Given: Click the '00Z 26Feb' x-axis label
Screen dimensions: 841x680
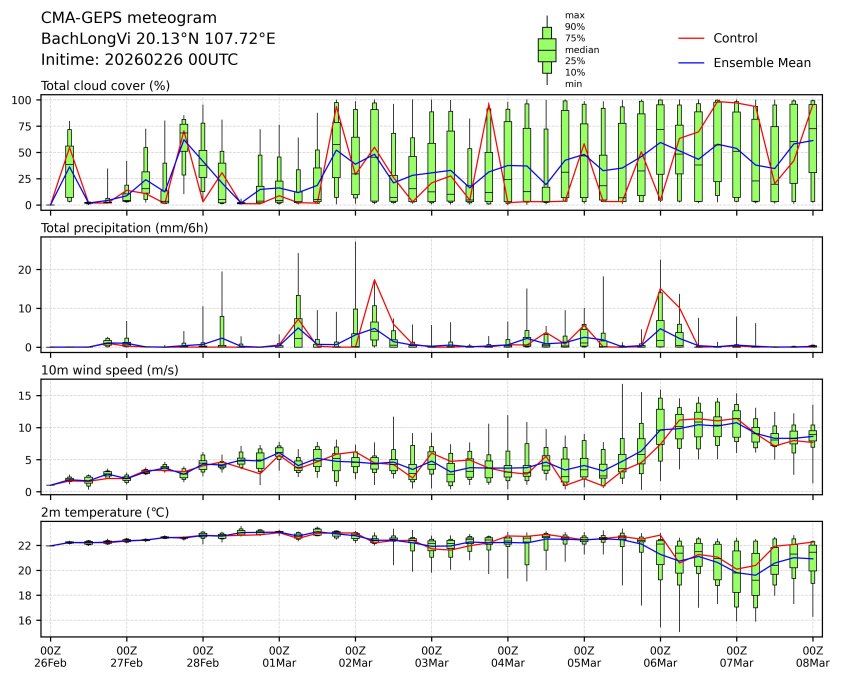Looking at the screenshot, I should (x=50, y=657).
